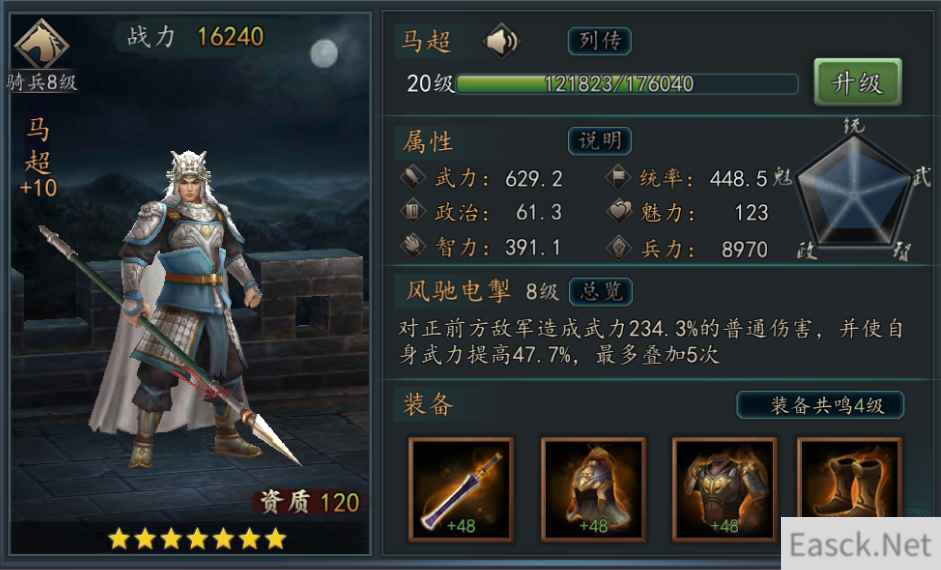
Task: Open the 说明 attribute explanation
Action: (599, 141)
